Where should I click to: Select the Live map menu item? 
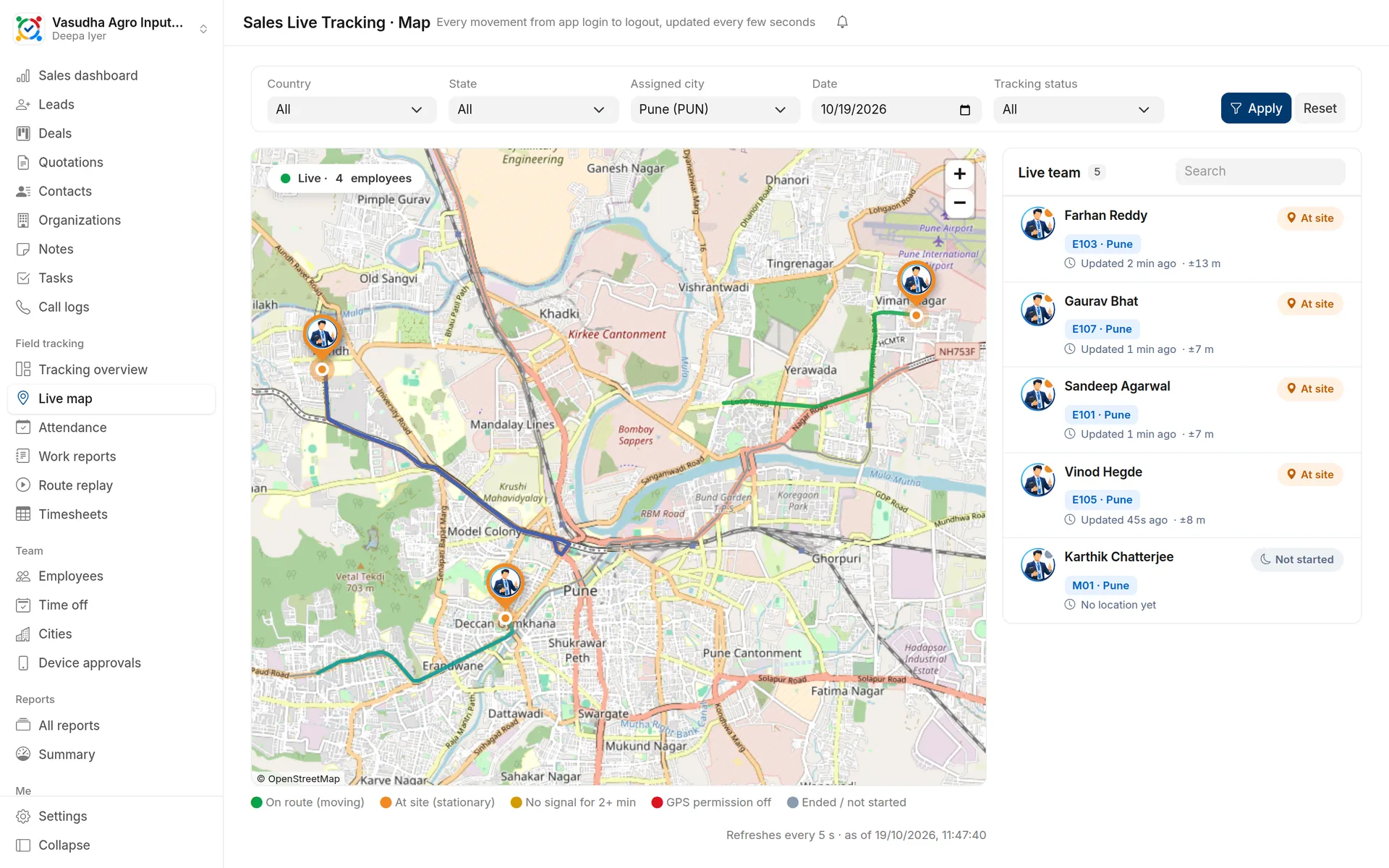[111, 399]
